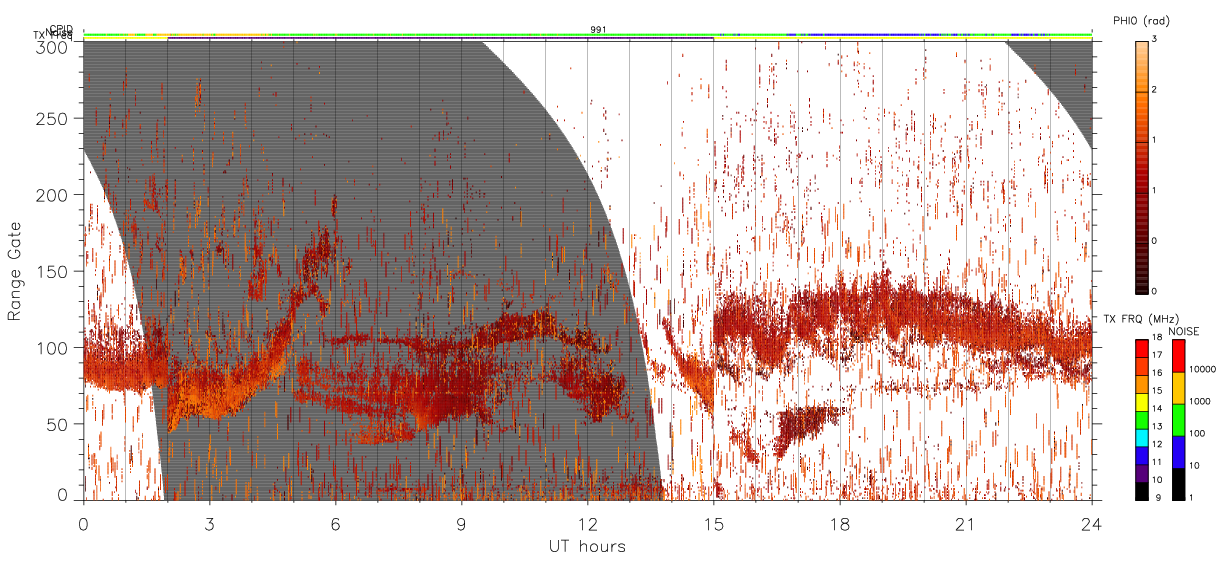Click the '10000' label in NOISE legend
This screenshot has width=1228, height=567.
1201,370
